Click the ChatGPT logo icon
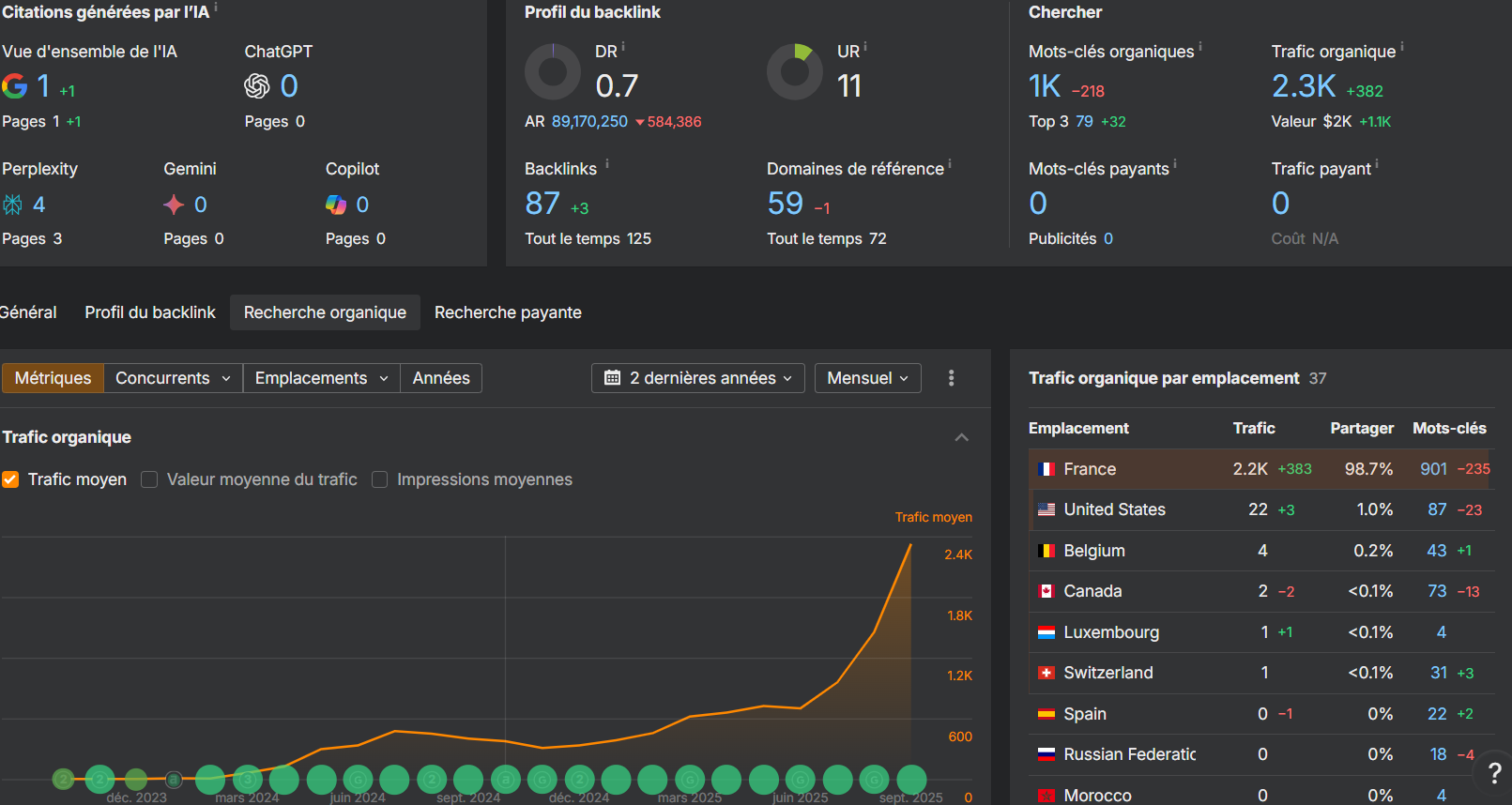Viewport: 1512px width, 805px height. click(257, 86)
